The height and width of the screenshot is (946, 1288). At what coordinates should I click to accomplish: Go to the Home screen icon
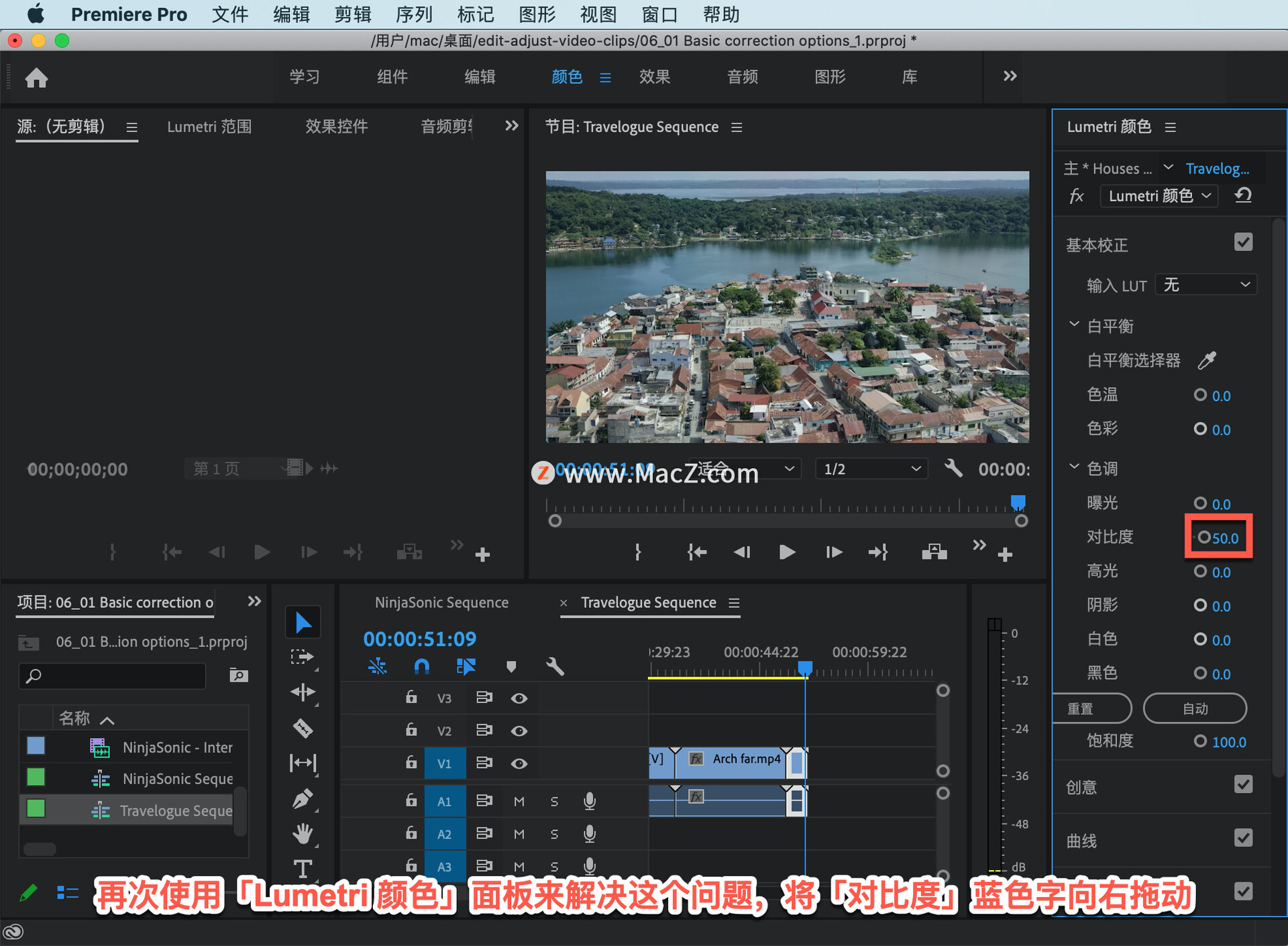pos(36,78)
